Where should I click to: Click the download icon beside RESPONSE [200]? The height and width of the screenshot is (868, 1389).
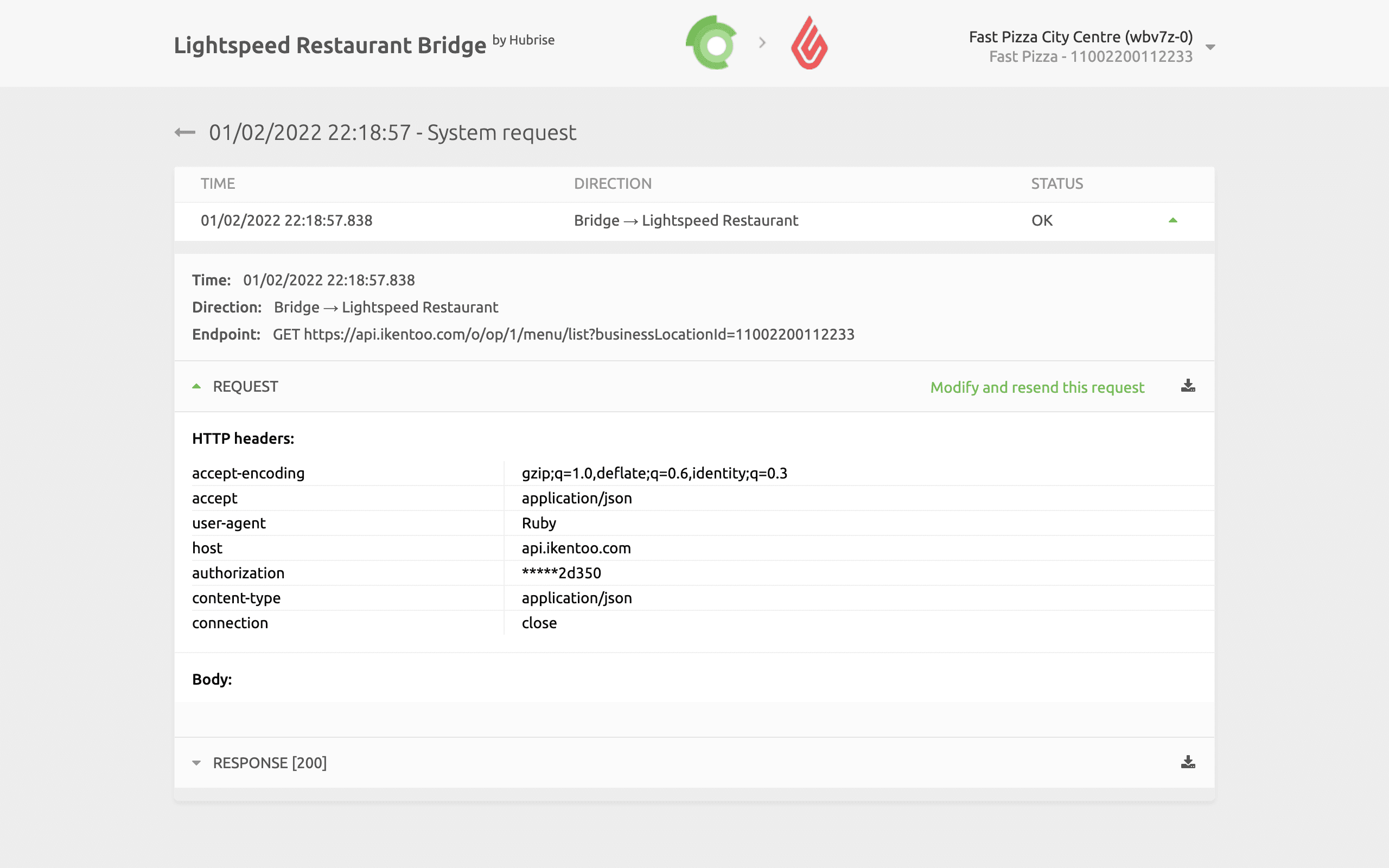1187,762
